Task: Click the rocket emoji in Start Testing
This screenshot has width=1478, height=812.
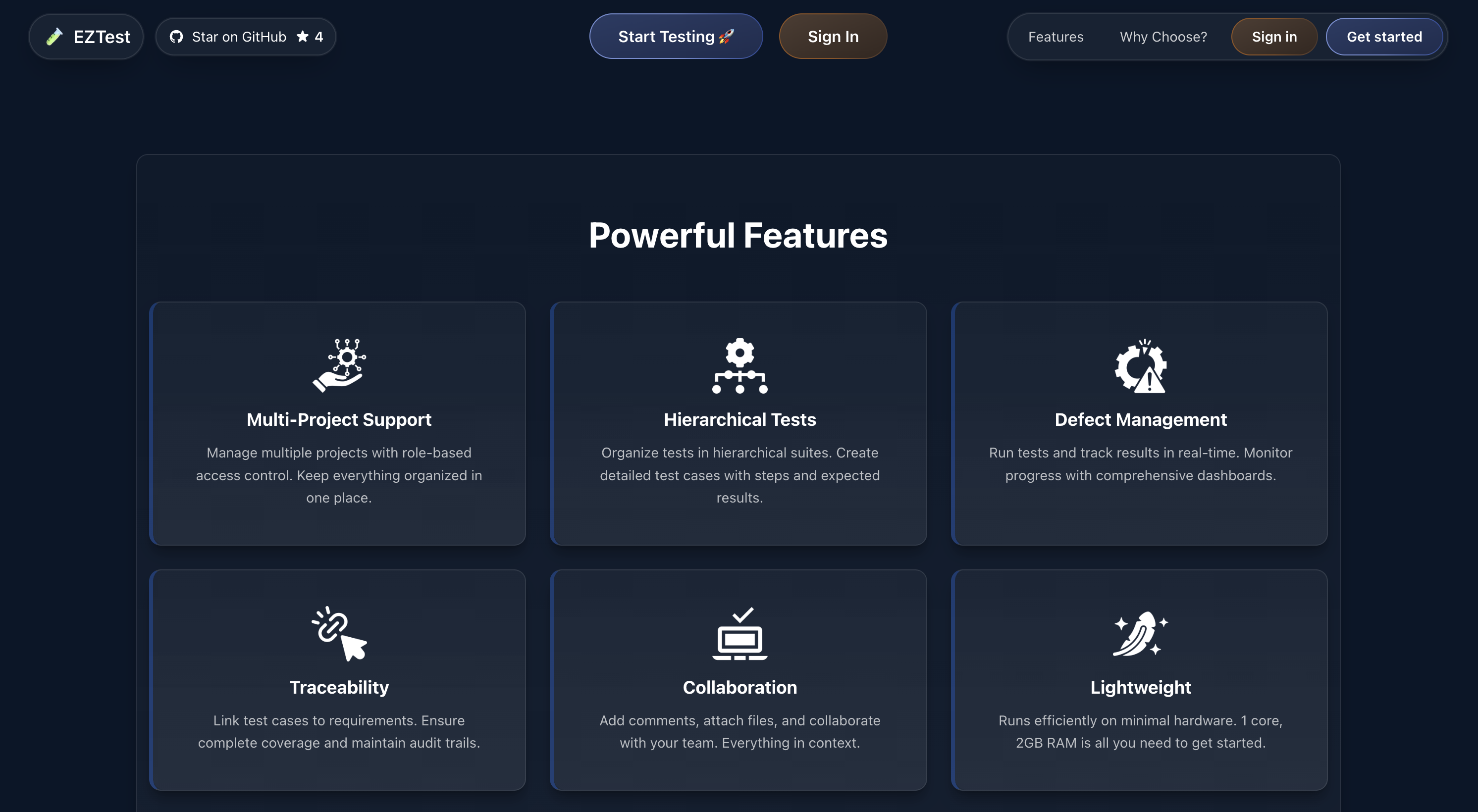Action: [725, 36]
